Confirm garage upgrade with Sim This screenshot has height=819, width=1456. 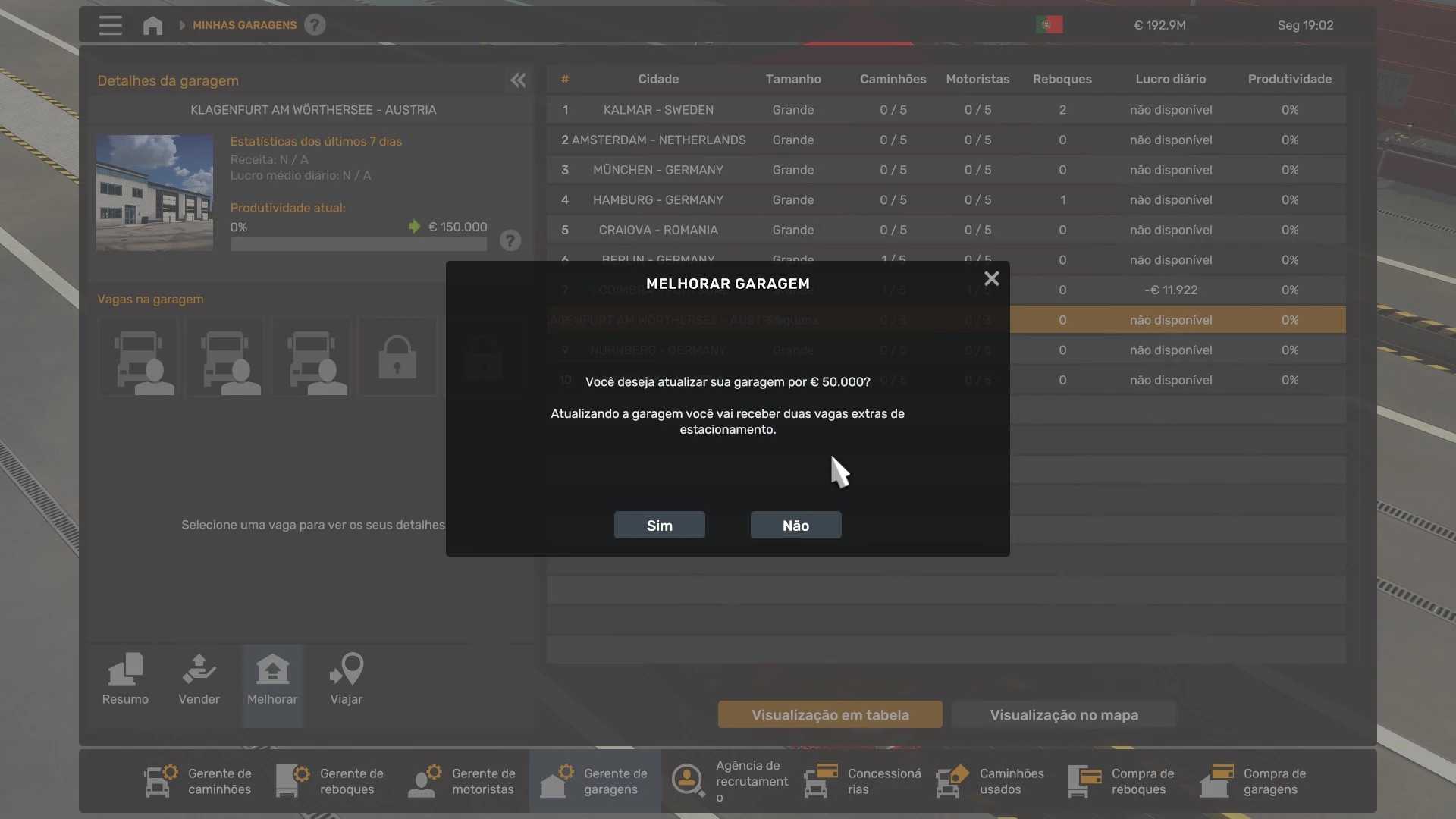[x=659, y=525]
